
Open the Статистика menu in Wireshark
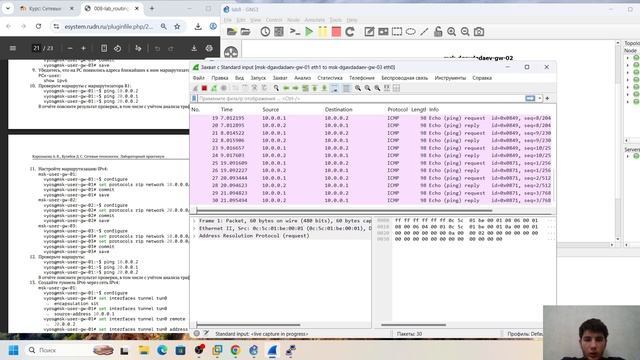(x=330, y=78)
